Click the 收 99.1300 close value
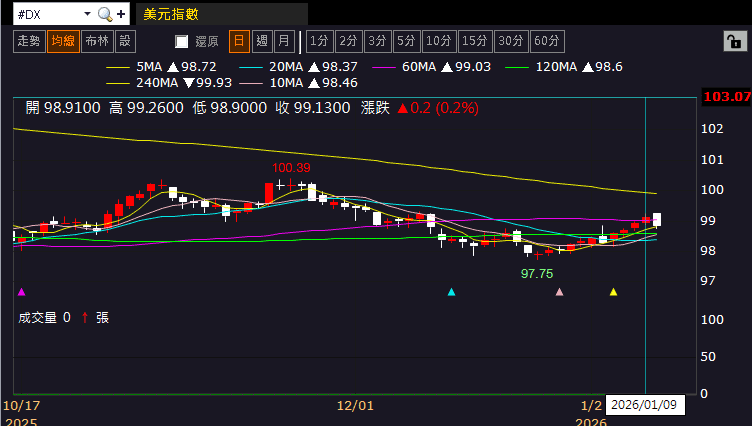This screenshot has width=752, height=426. coord(313,108)
